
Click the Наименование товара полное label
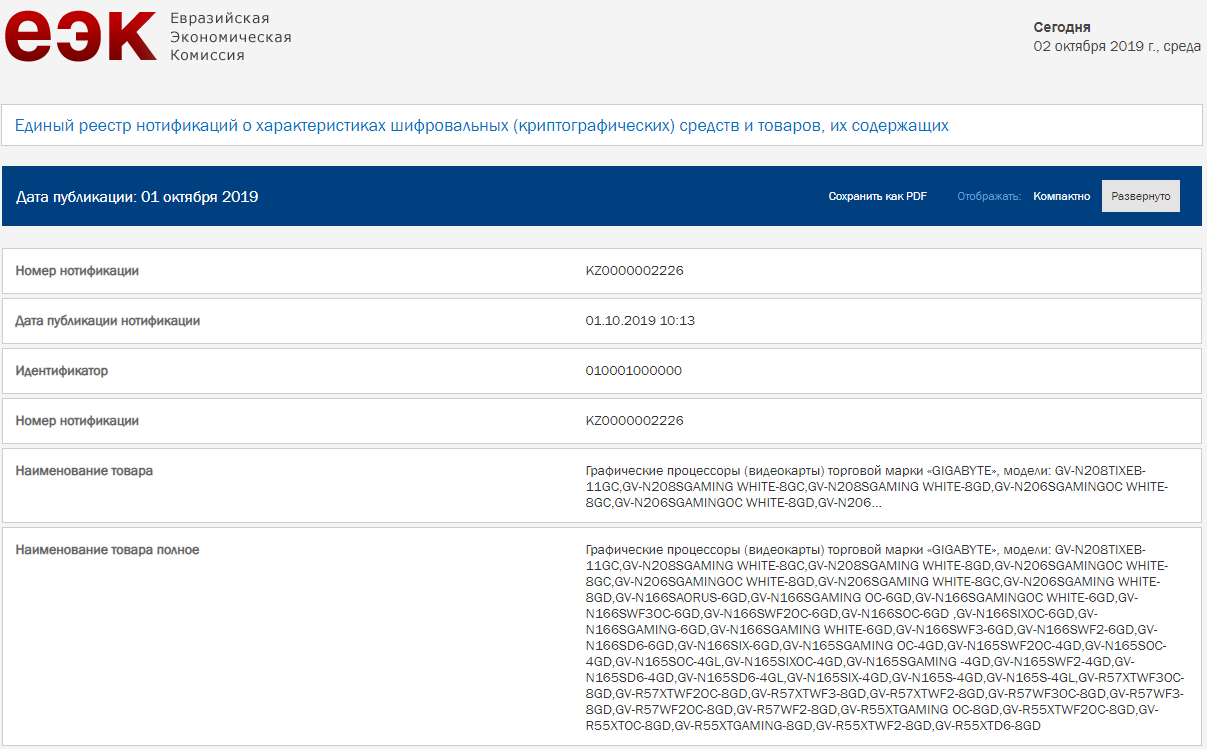click(x=107, y=550)
